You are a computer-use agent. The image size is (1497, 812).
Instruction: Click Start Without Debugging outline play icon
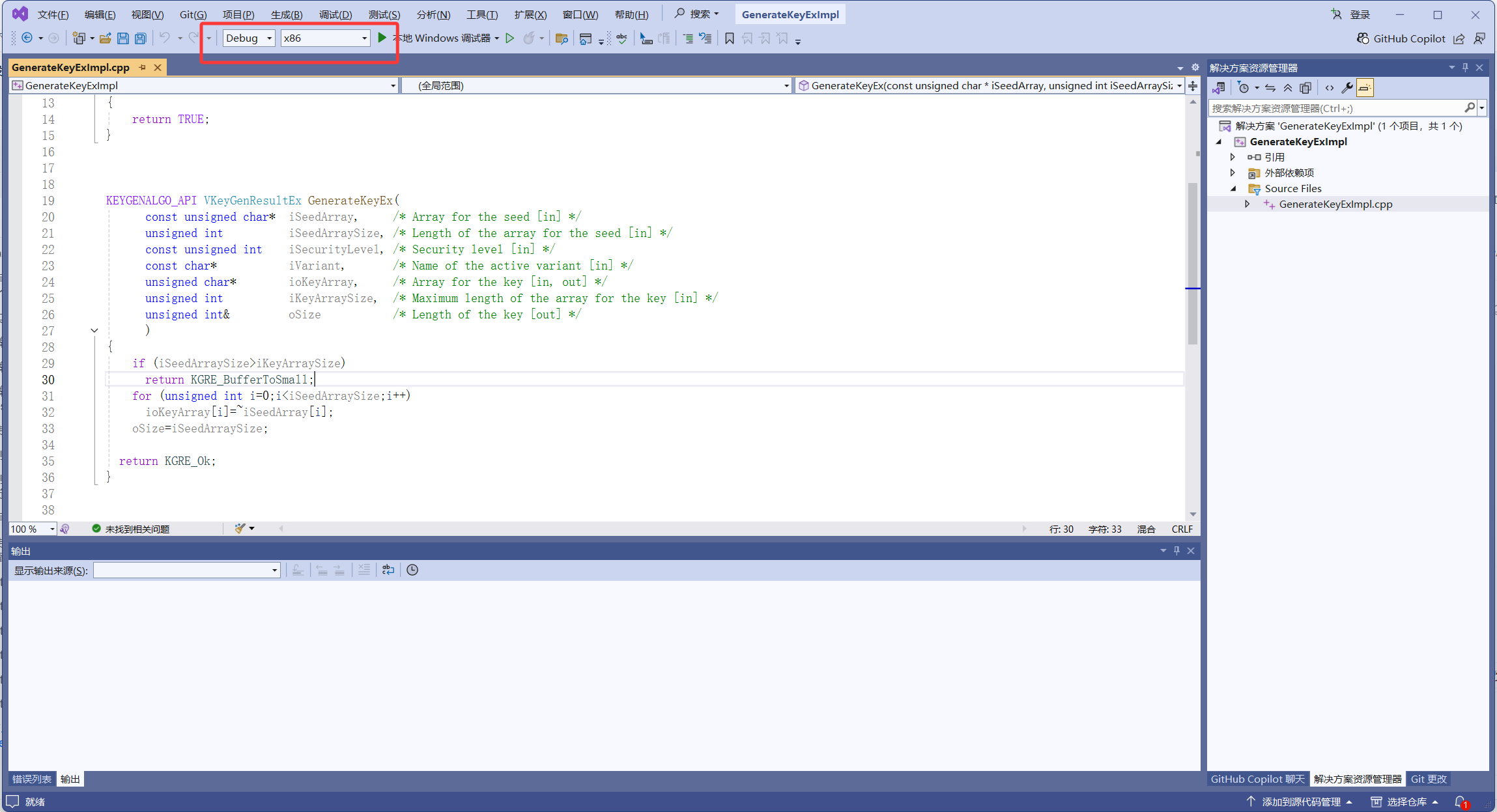click(510, 38)
